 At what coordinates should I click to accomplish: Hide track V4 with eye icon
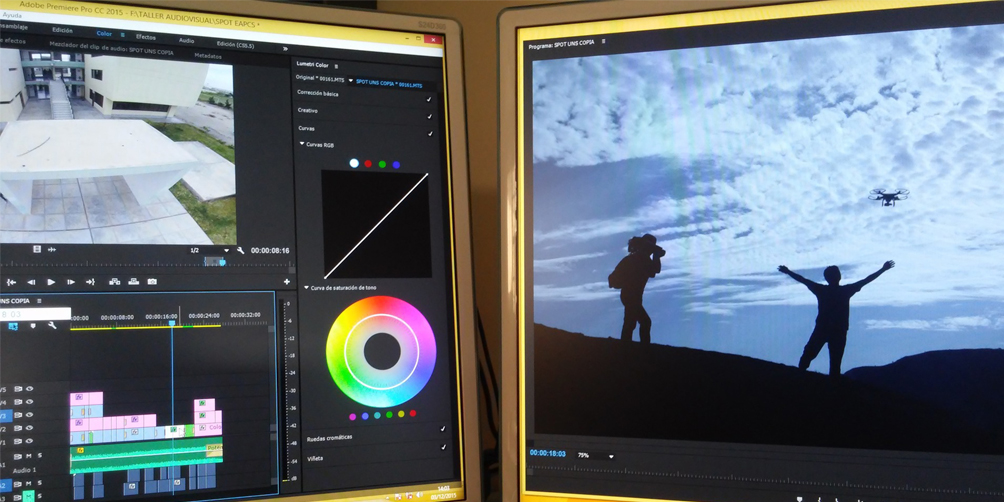pyautogui.click(x=29, y=401)
